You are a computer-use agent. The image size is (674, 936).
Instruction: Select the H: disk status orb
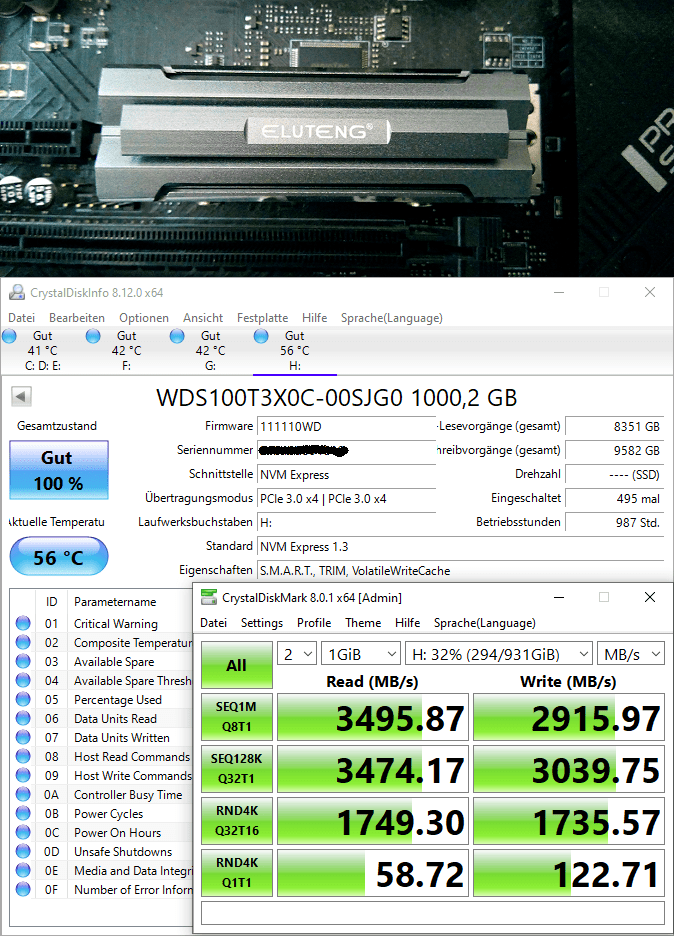(261, 336)
